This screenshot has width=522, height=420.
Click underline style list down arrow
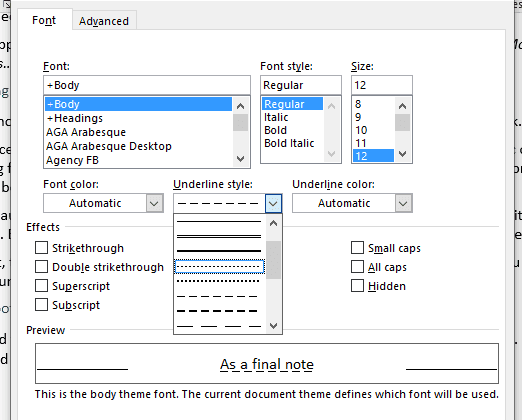coord(273,326)
